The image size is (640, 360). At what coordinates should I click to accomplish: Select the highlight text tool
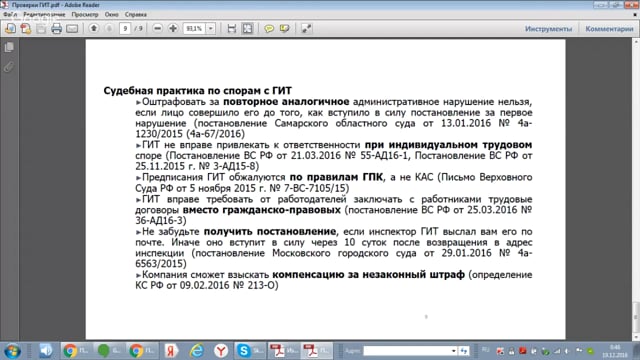(x=284, y=29)
